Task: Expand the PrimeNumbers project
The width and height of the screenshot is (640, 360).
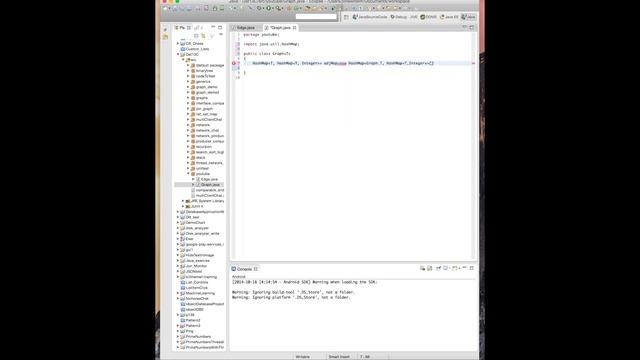Action: point(178,337)
